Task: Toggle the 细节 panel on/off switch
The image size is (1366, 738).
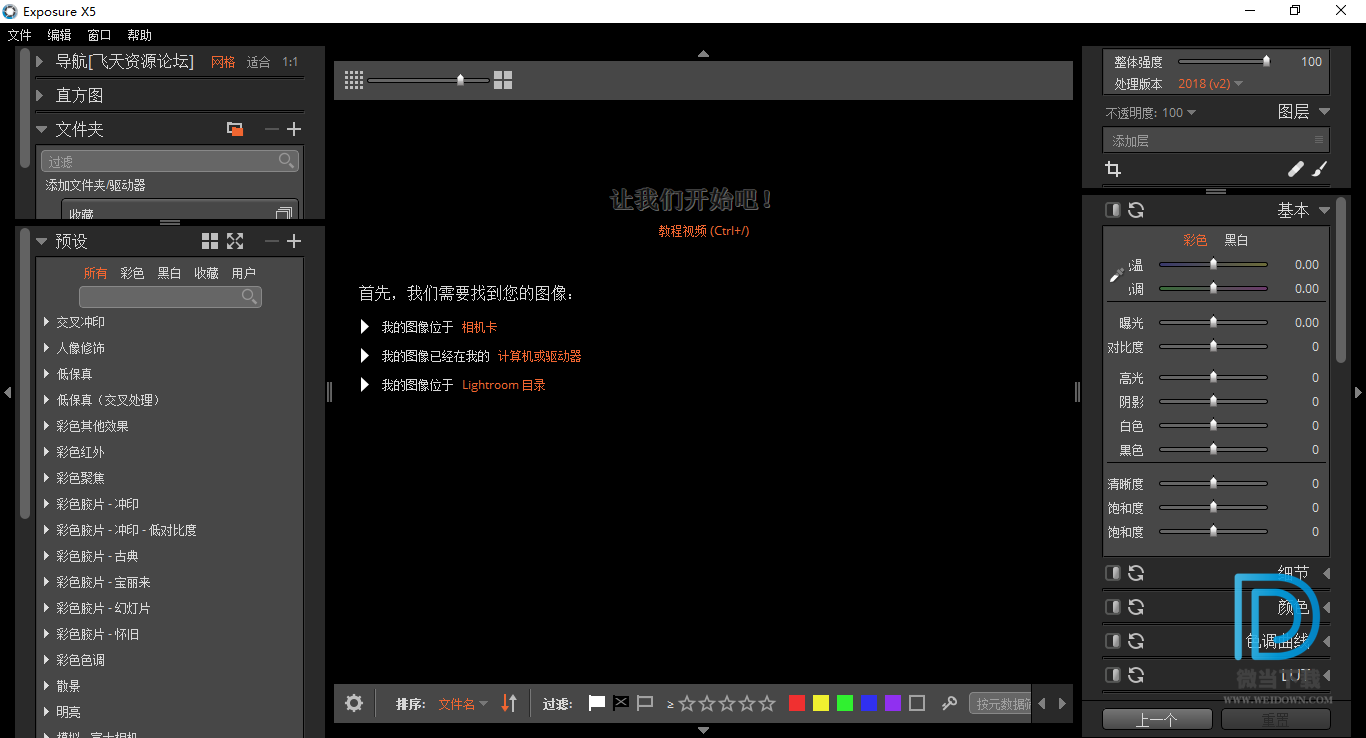Action: tap(1112, 573)
